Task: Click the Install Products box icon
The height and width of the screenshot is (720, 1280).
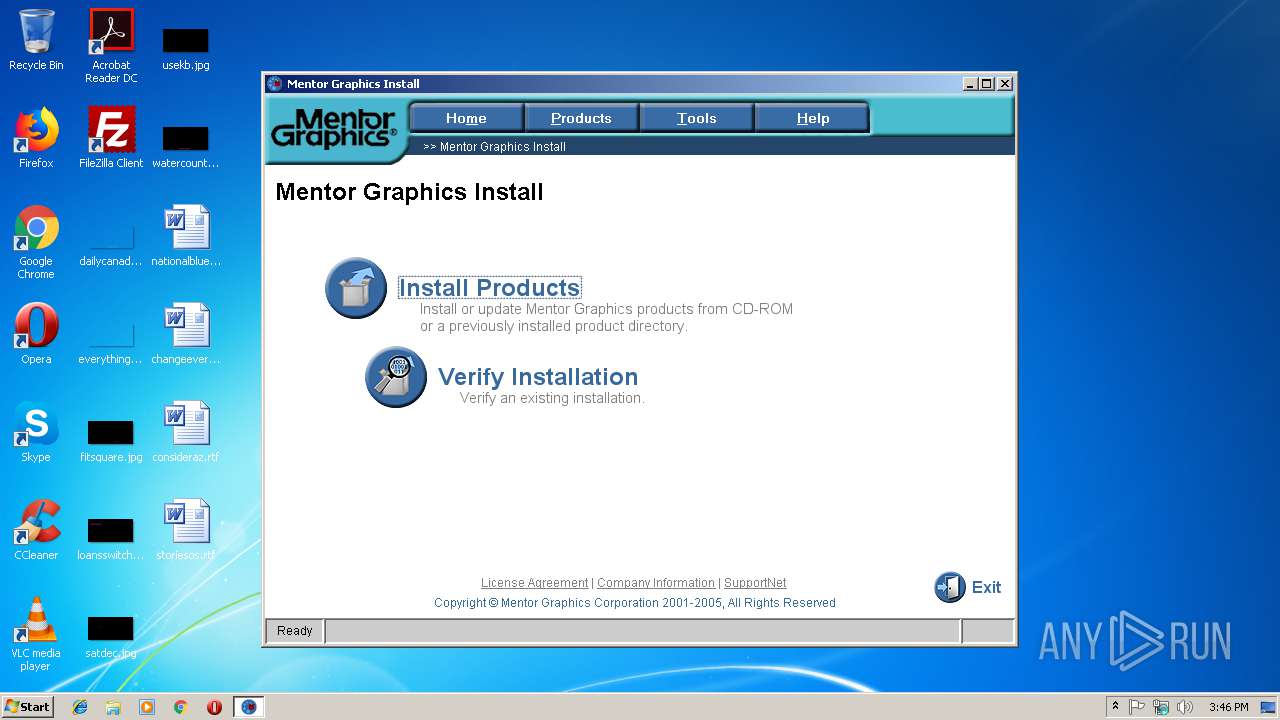Action: coord(356,288)
